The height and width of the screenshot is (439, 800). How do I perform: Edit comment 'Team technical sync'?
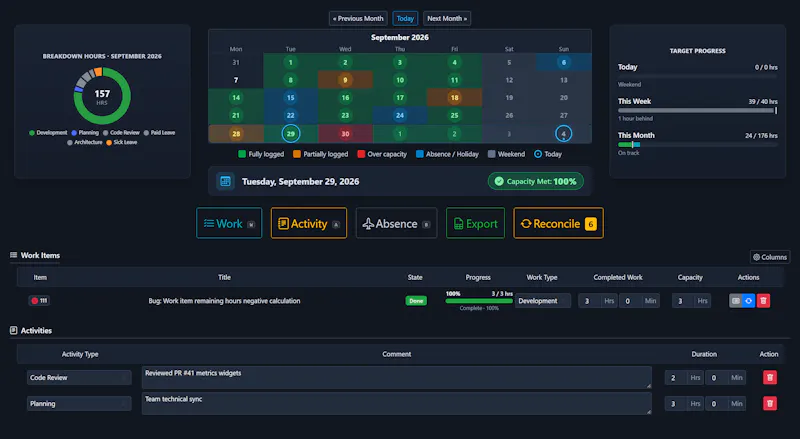(396, 403)
